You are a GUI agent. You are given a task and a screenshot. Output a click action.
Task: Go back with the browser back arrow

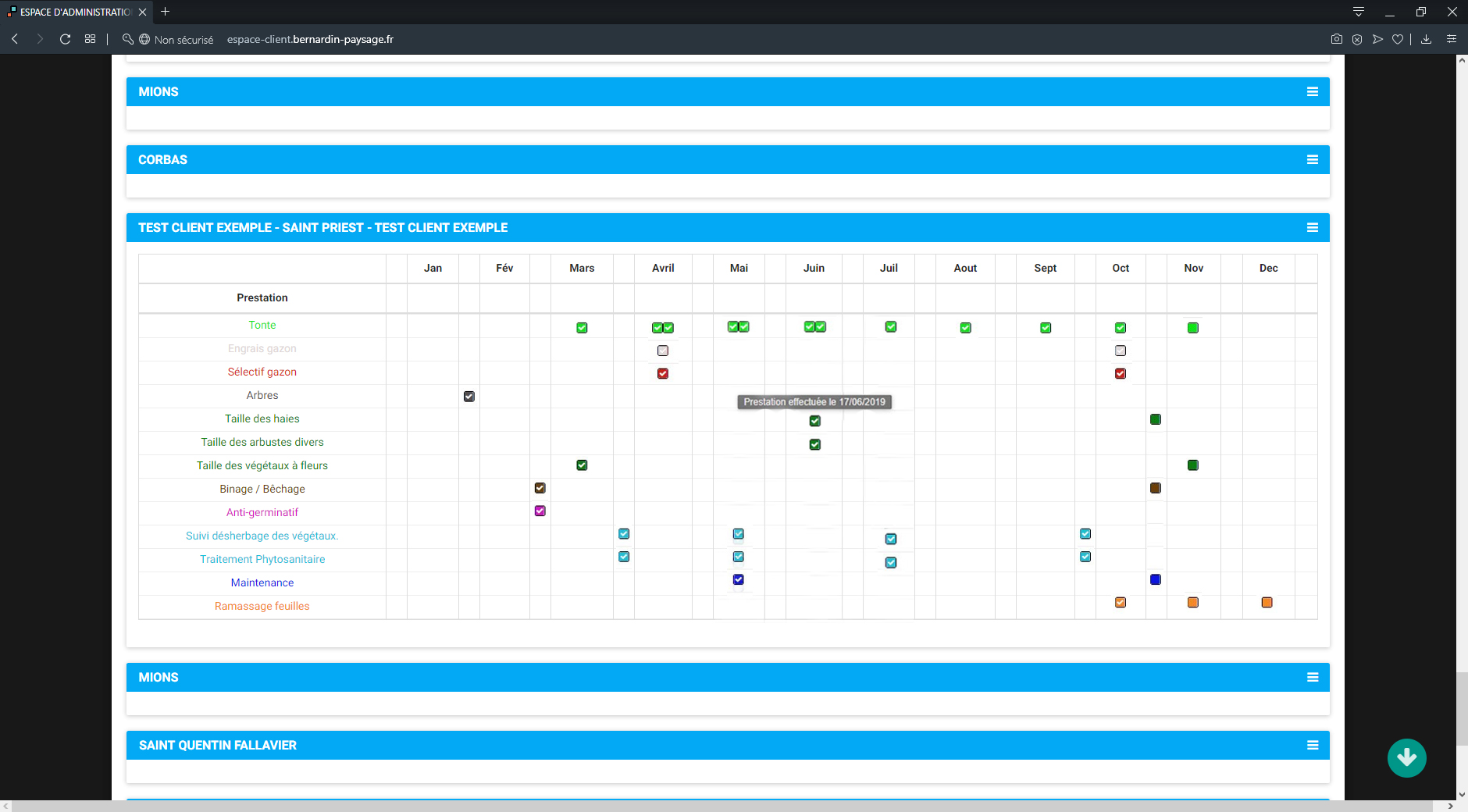tap(15, 39)
